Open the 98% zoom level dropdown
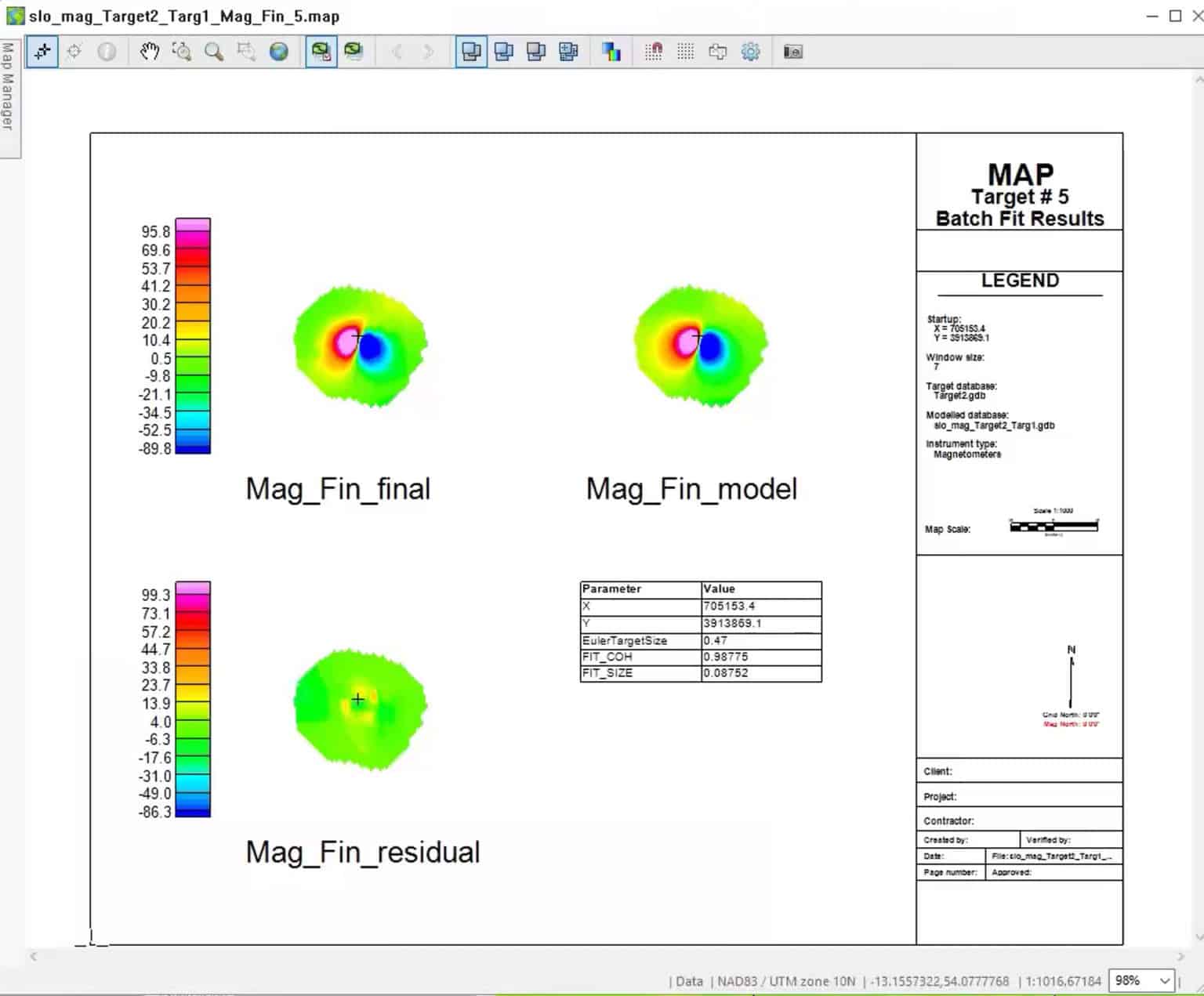1204x996 pixels. coord(1141,980)
